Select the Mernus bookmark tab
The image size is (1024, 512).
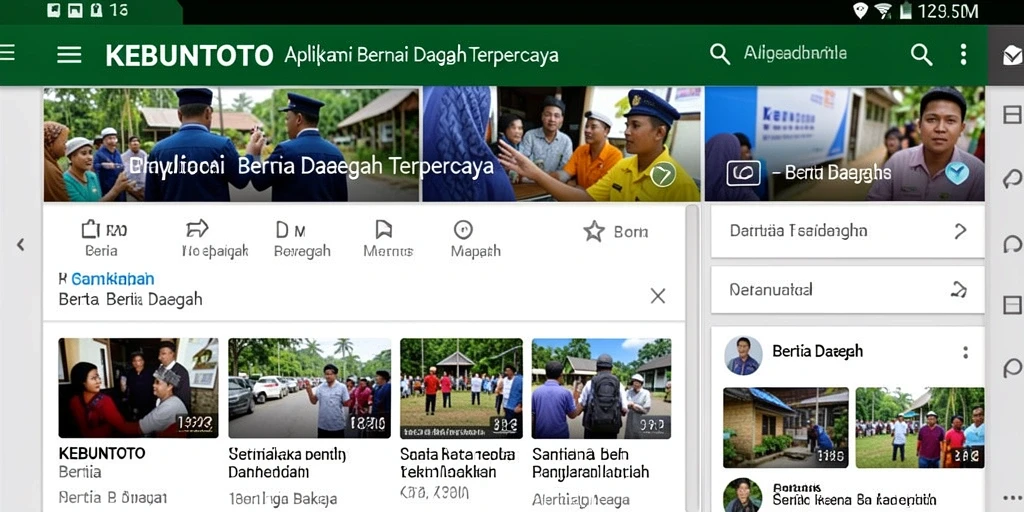click(388, 238)
